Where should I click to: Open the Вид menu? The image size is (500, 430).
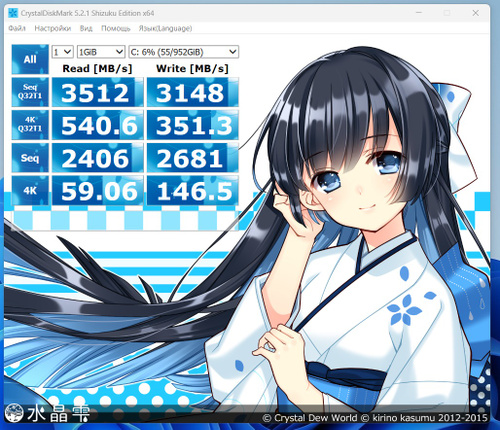(x=86, y=28)
